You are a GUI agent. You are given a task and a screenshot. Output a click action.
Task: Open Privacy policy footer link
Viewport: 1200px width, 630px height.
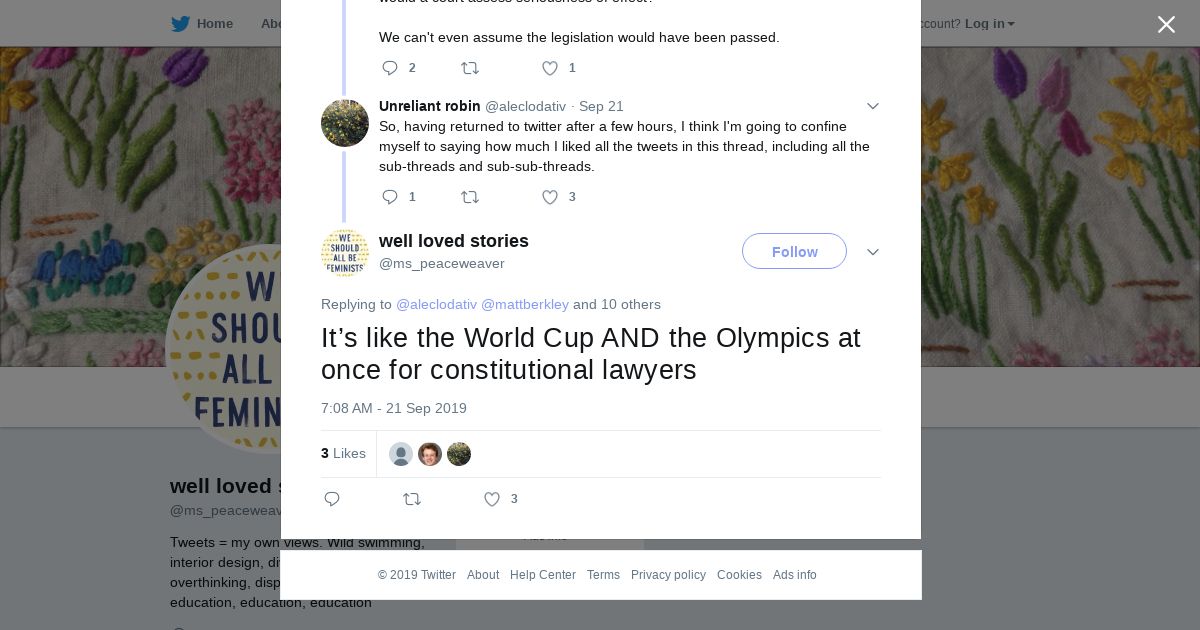[x=668, y=575]
